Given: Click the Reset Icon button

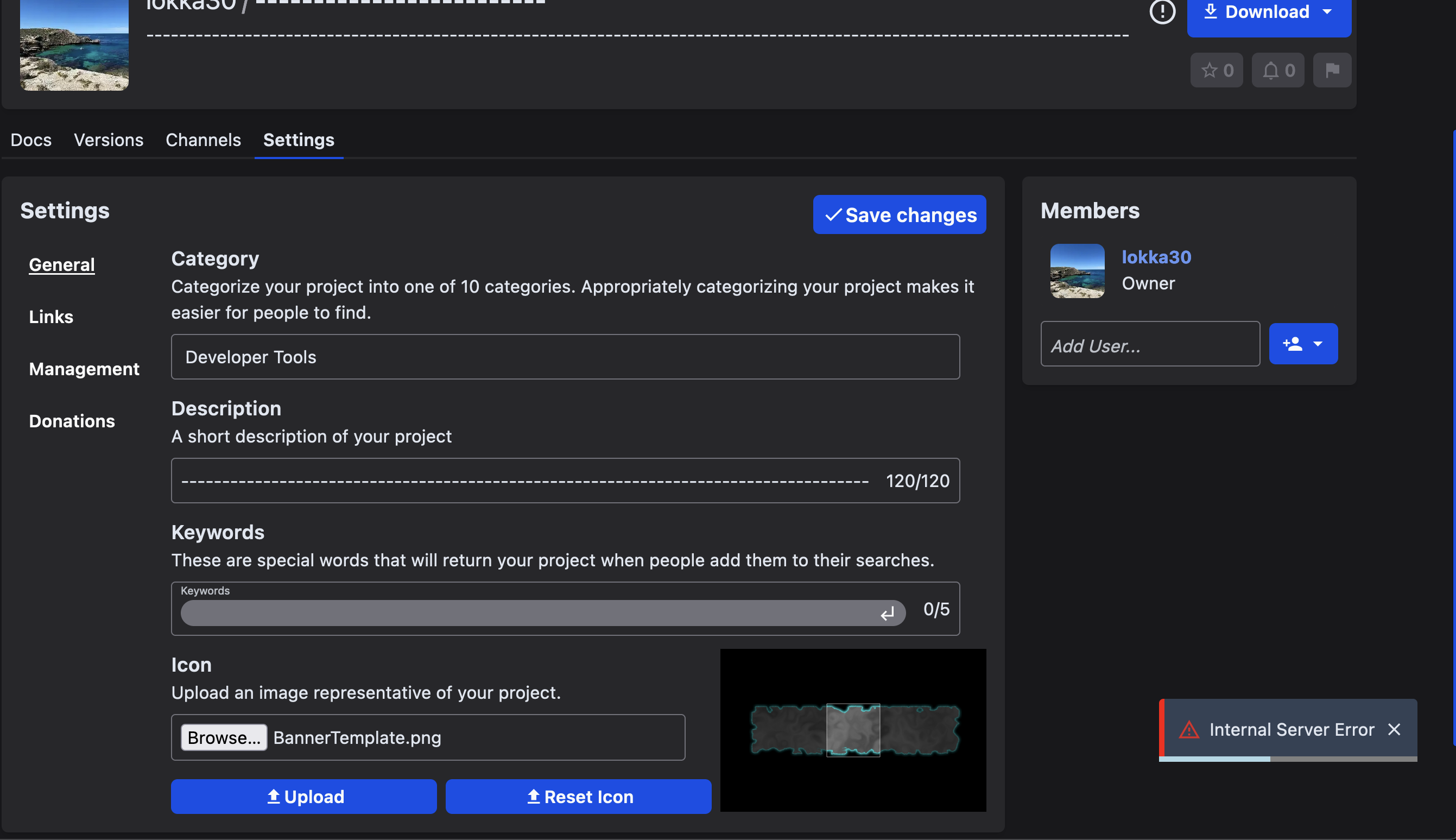Looking at the screenshot, I should (x=578, y=797).
